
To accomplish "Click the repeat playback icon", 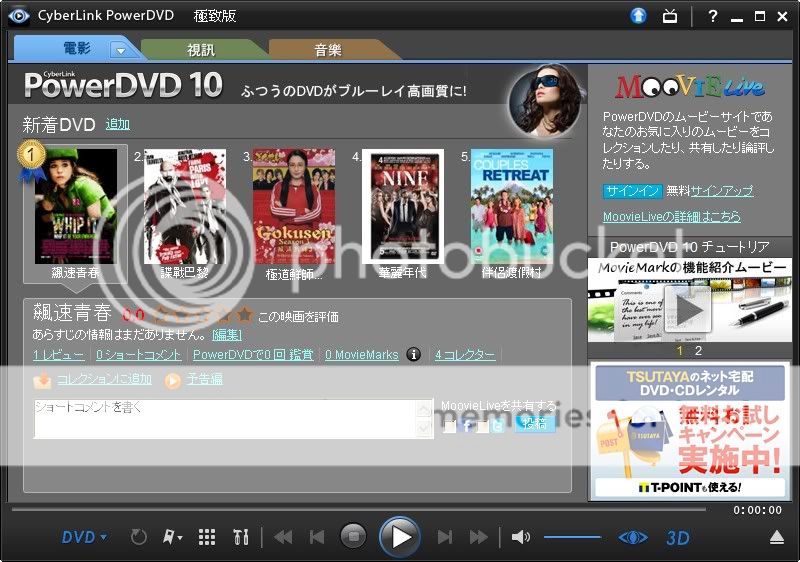I will [138, 537].
